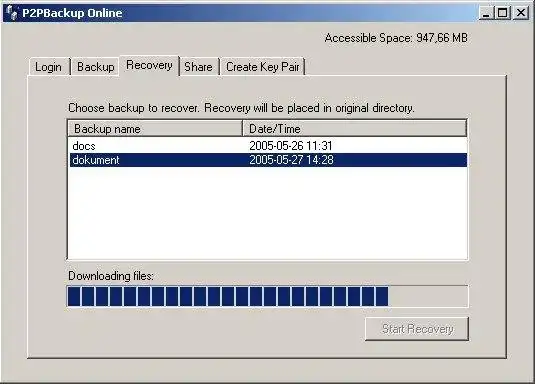Click the Choose backup to recover instruction text
535x384 pixels.
(241, 108)
